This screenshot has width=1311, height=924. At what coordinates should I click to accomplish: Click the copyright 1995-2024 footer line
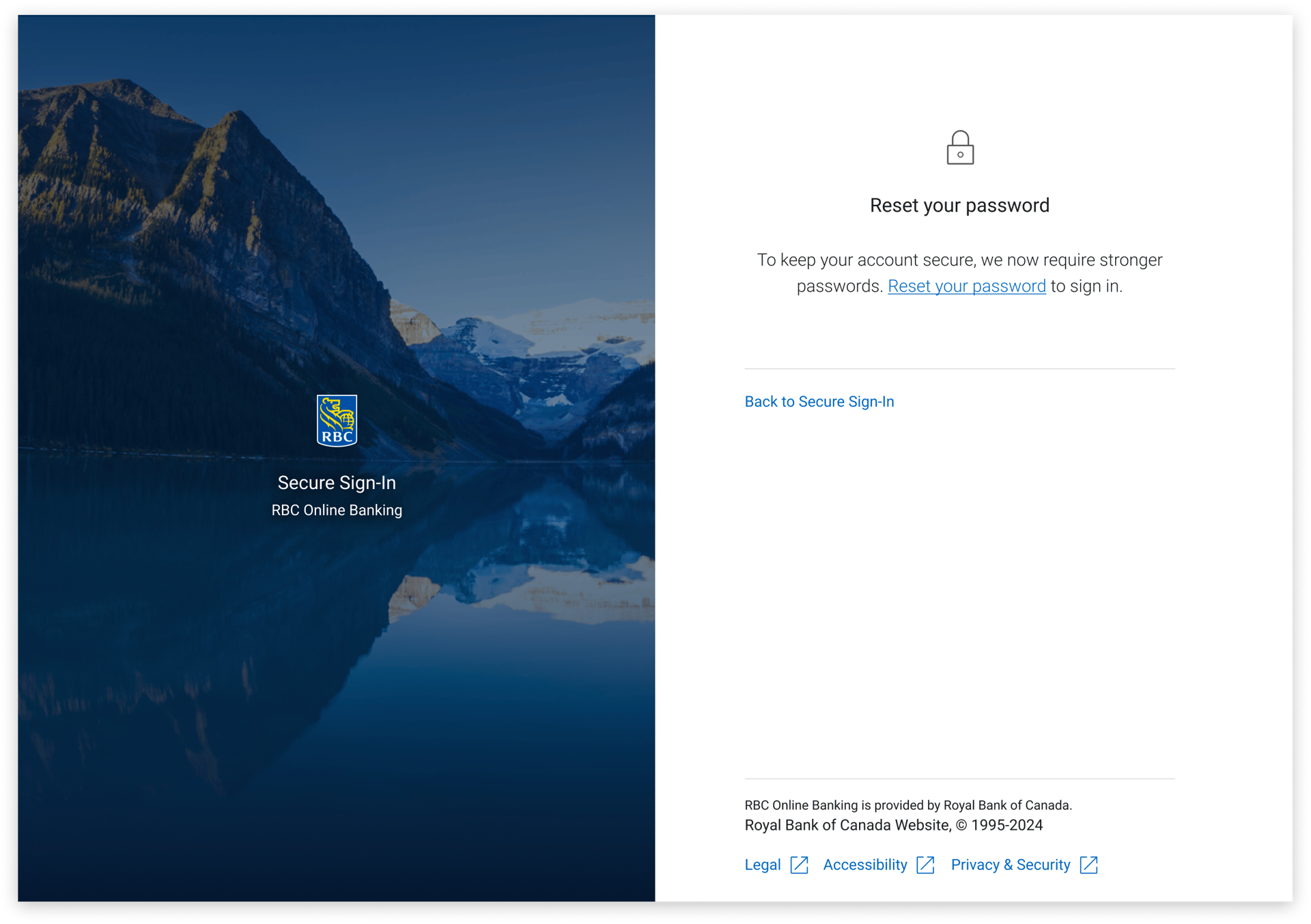[893, 825]
